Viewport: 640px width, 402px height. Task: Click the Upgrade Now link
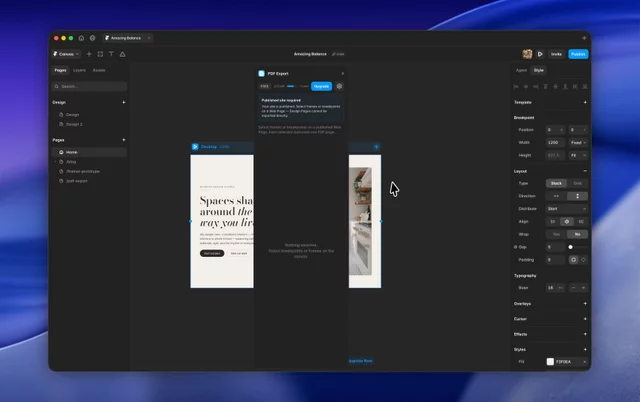361,361
